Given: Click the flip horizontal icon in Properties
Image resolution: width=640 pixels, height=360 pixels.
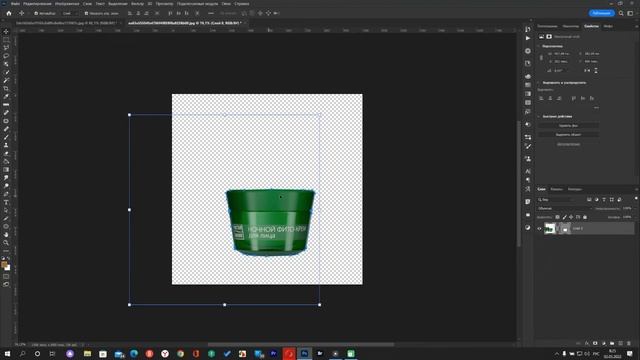Looking at the screenshot, I should [587, 71].
